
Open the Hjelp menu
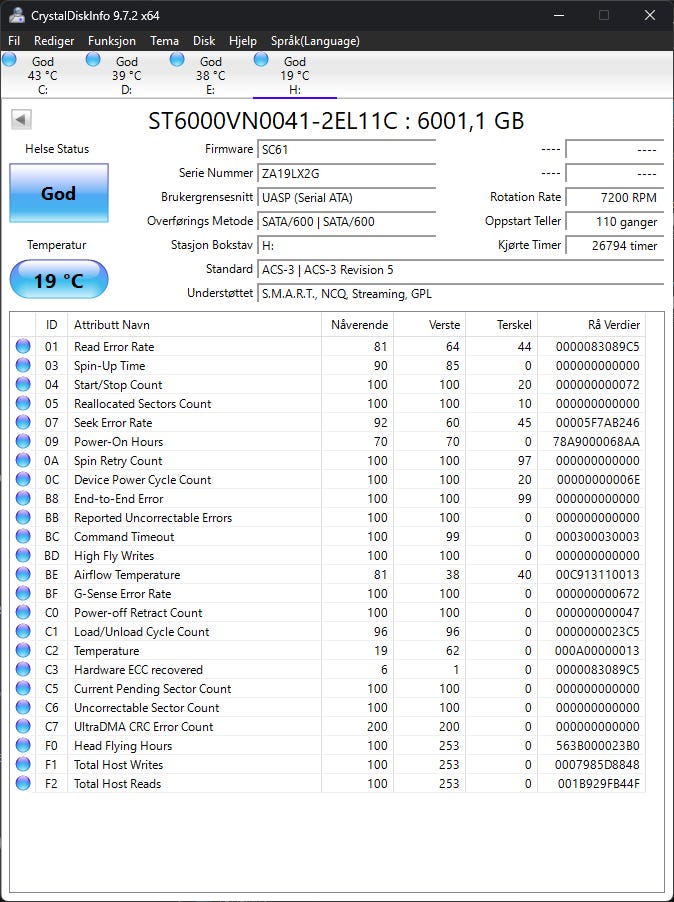pyautogui.click(x=243, y=41)
